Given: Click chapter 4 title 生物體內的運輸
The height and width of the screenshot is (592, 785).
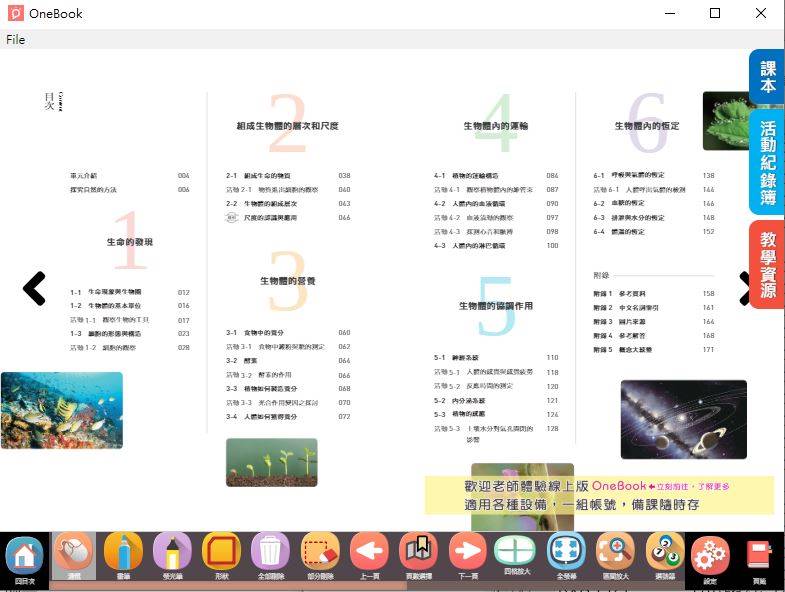Looking at the screenshot, I should (x=496, y=126).
